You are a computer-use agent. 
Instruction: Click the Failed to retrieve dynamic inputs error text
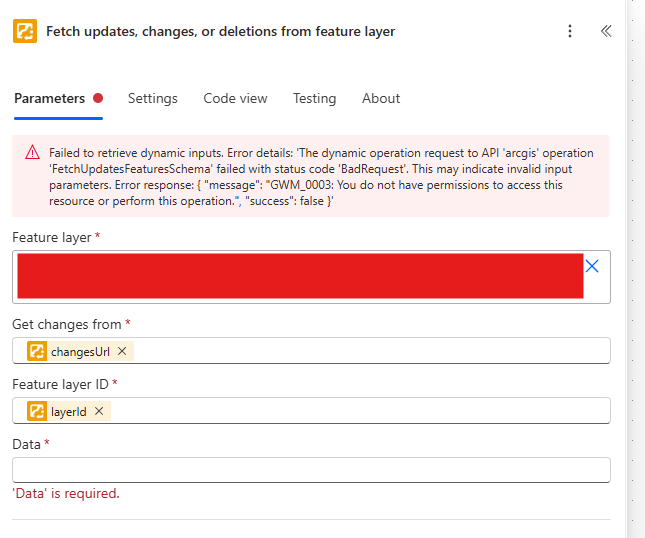pos(321,177)
